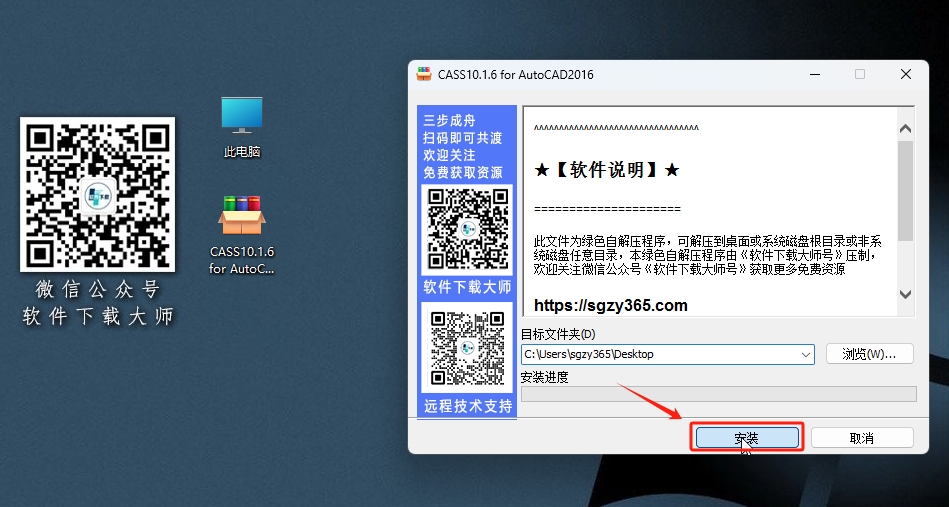This screenshot has width=949, height=507.
Task: Click the 三步成舟 sidebar text
Action: 450,120
